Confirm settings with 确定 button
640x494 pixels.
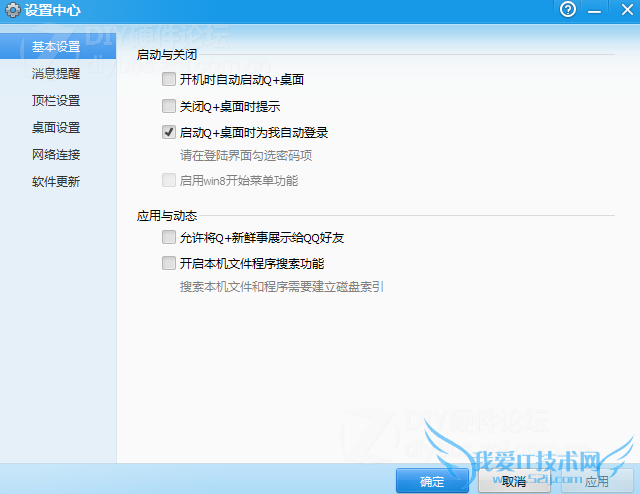point(432,481)
